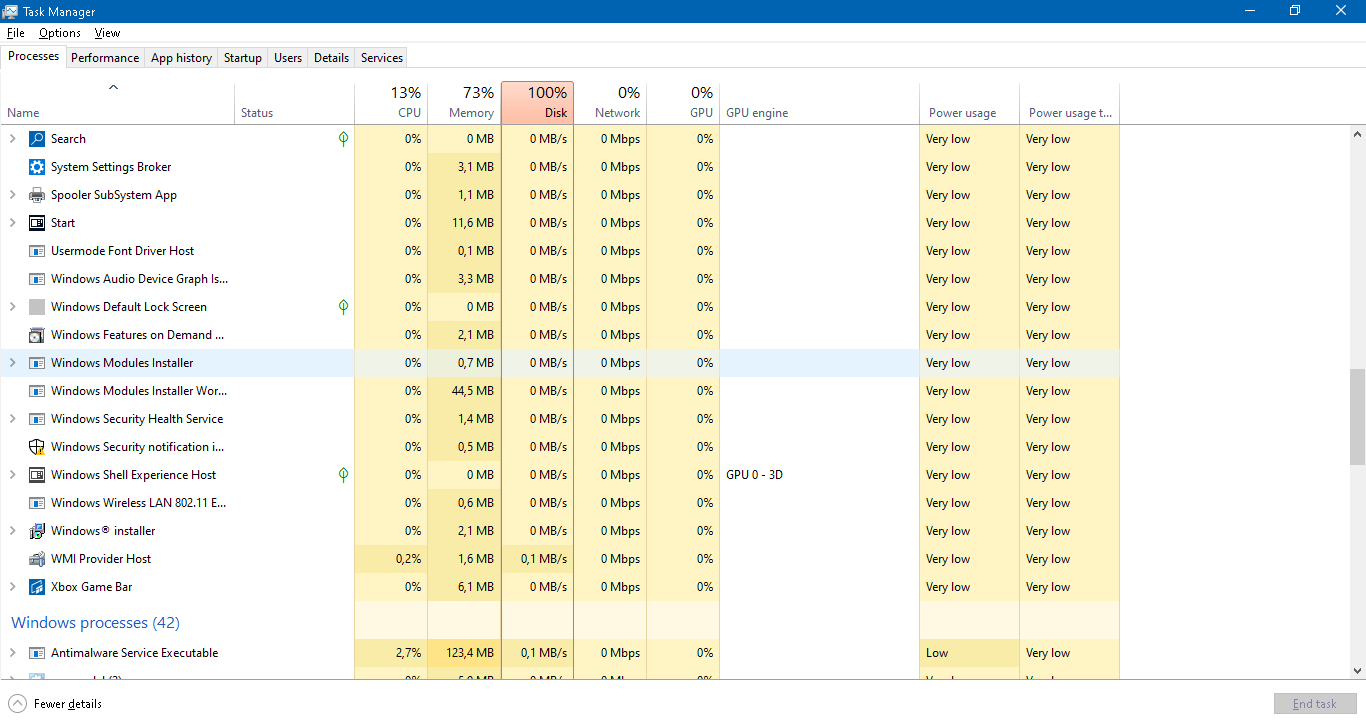Screen dimensions: 1366x728
Task: Click the leaf icon for Shell Experience Host
Action: pyautogui.click(x=343, y=475)
